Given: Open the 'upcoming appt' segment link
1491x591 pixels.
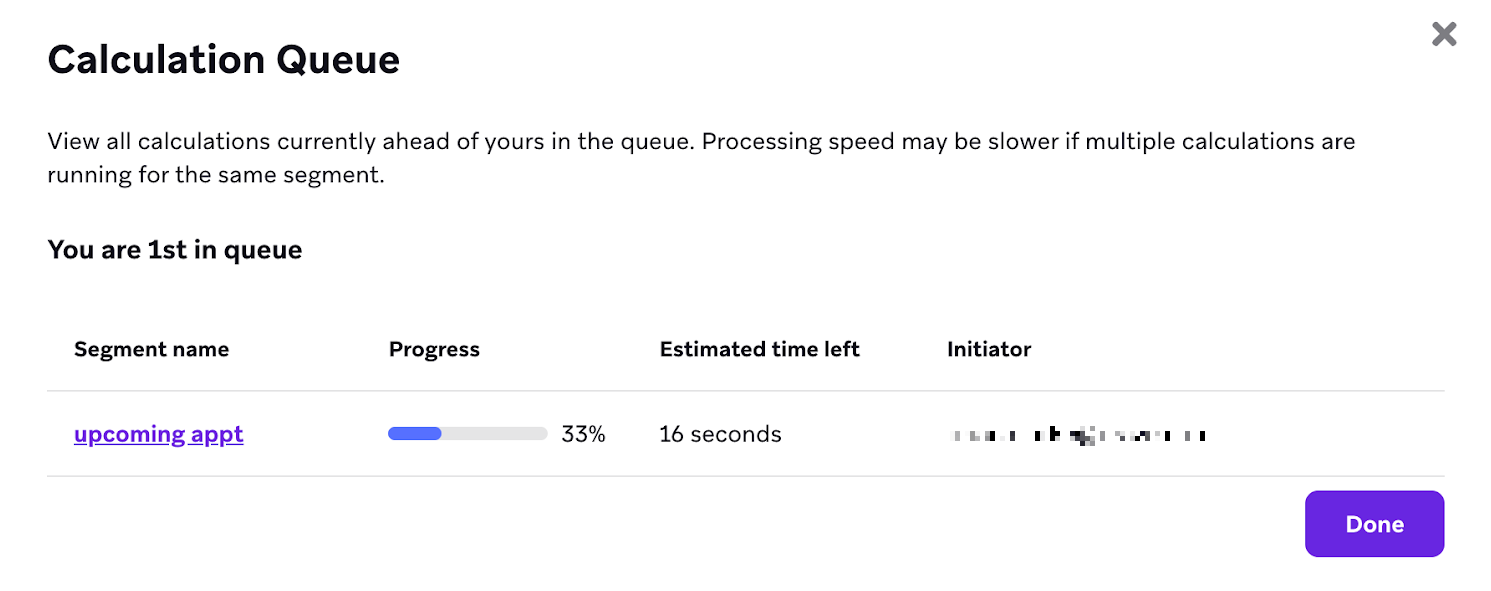Looking at the screenshot, I should click(x=158, y=434).
